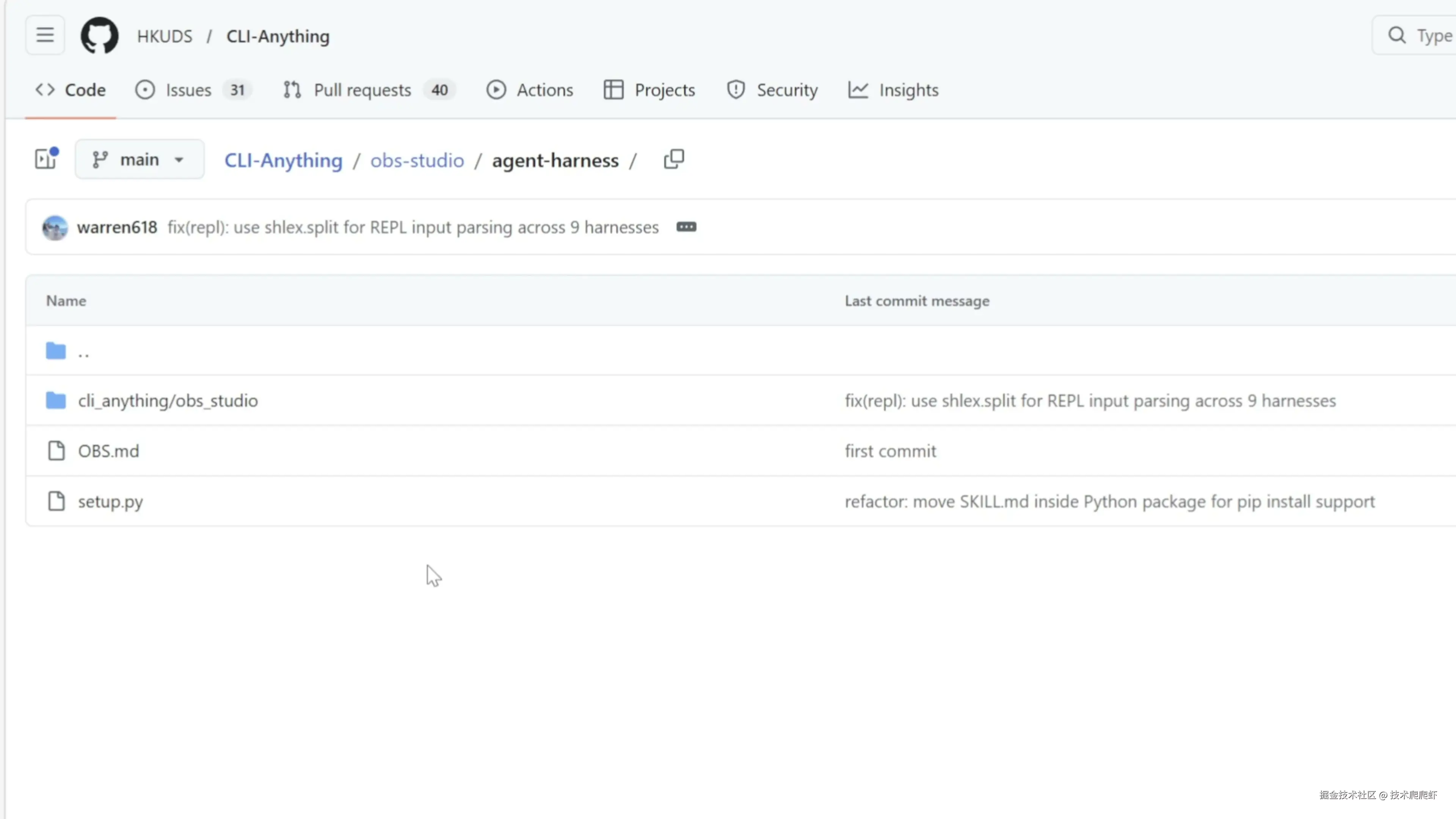
Task: Click the GitHub octocat logo
Action: [x=99, y=36]
